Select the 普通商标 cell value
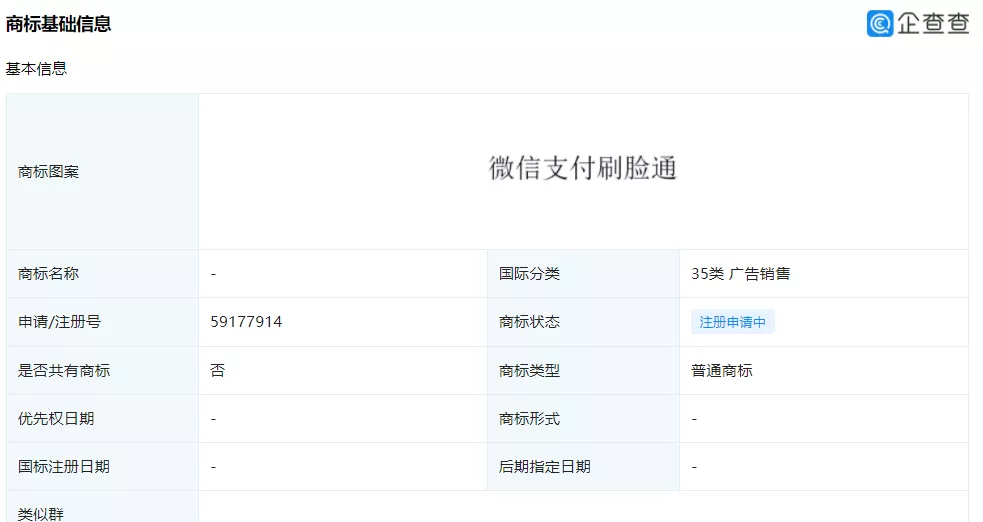The height and width of the screenshot is (522, 983). (x=722, y=370)
